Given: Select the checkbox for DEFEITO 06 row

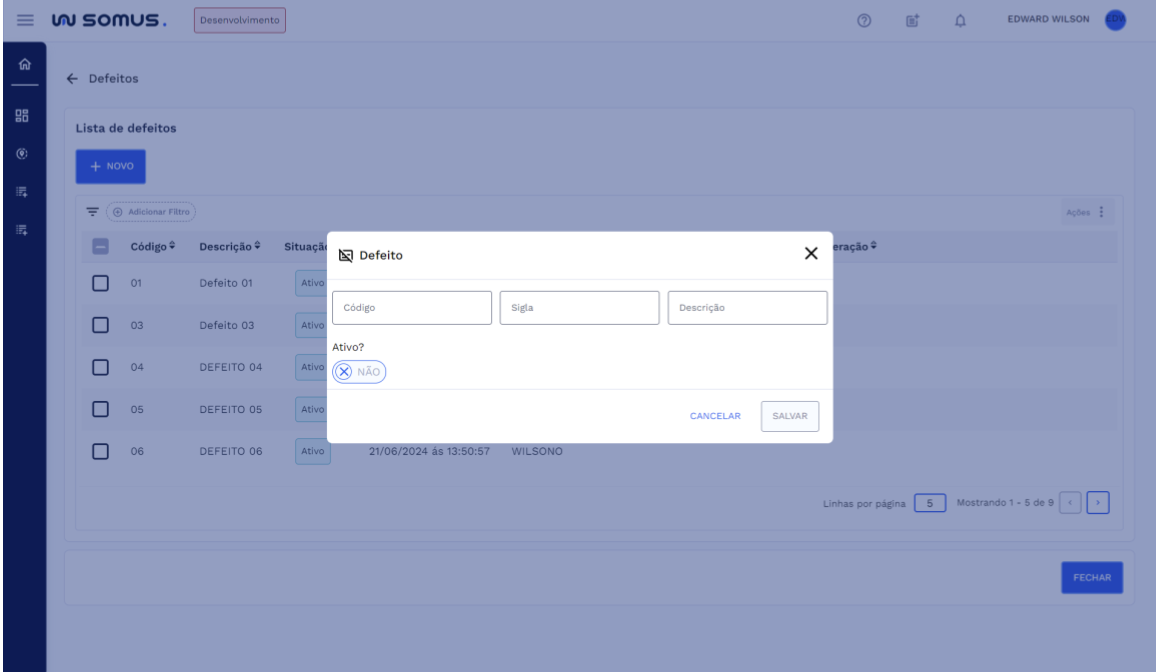Looking at the screenshot, I should pos(100,451).
